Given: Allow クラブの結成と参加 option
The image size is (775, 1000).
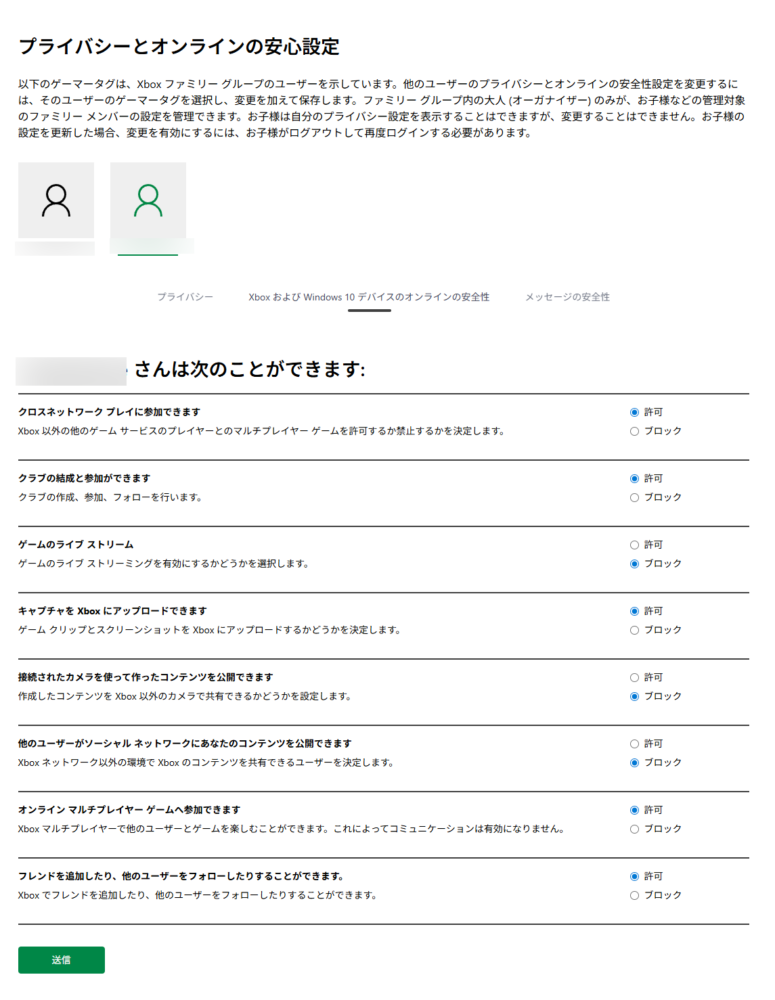Looking at the screenshot, I should pos(634,478).
